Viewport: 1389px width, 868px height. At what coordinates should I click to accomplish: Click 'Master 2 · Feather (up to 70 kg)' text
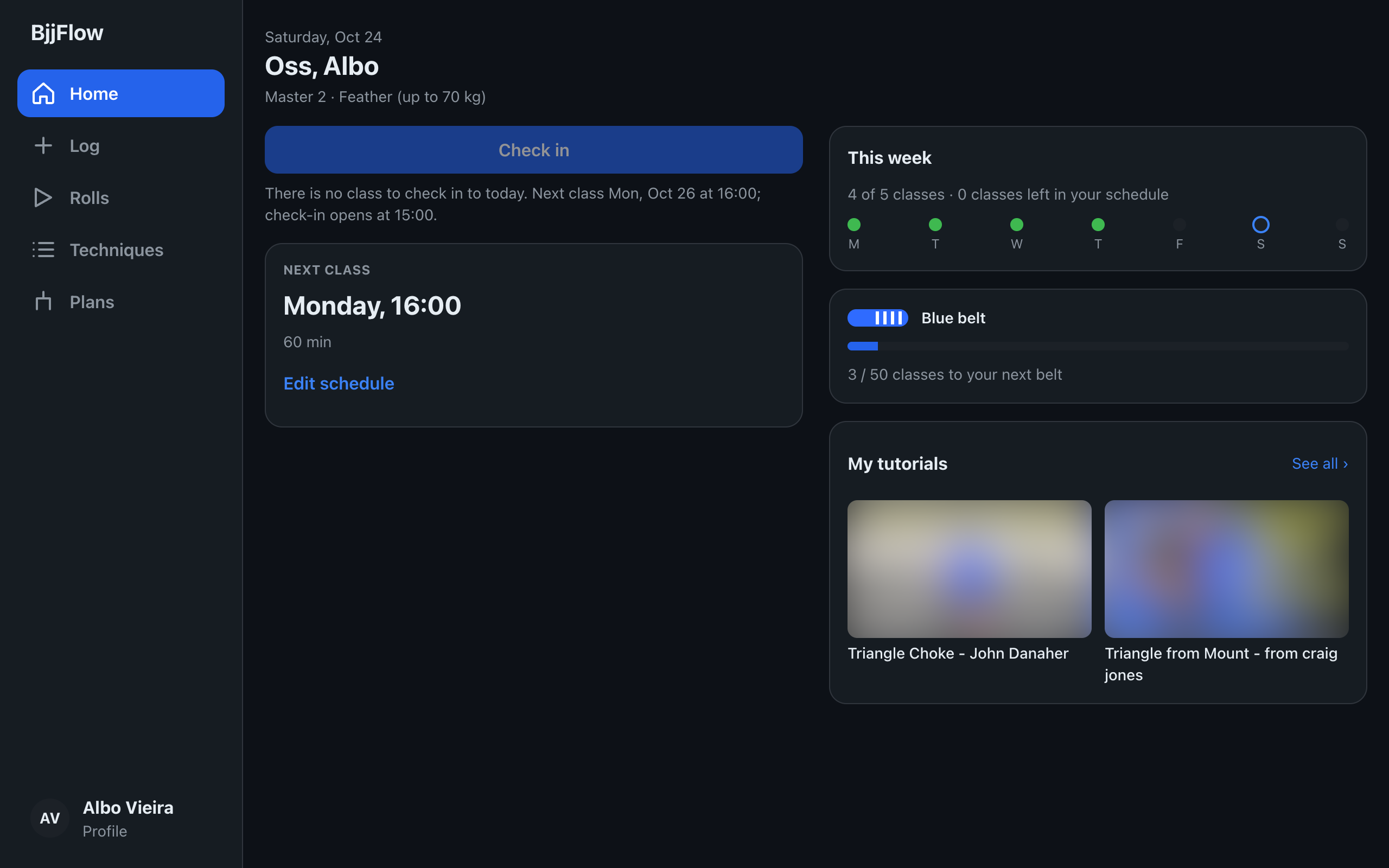click(375, 97)
